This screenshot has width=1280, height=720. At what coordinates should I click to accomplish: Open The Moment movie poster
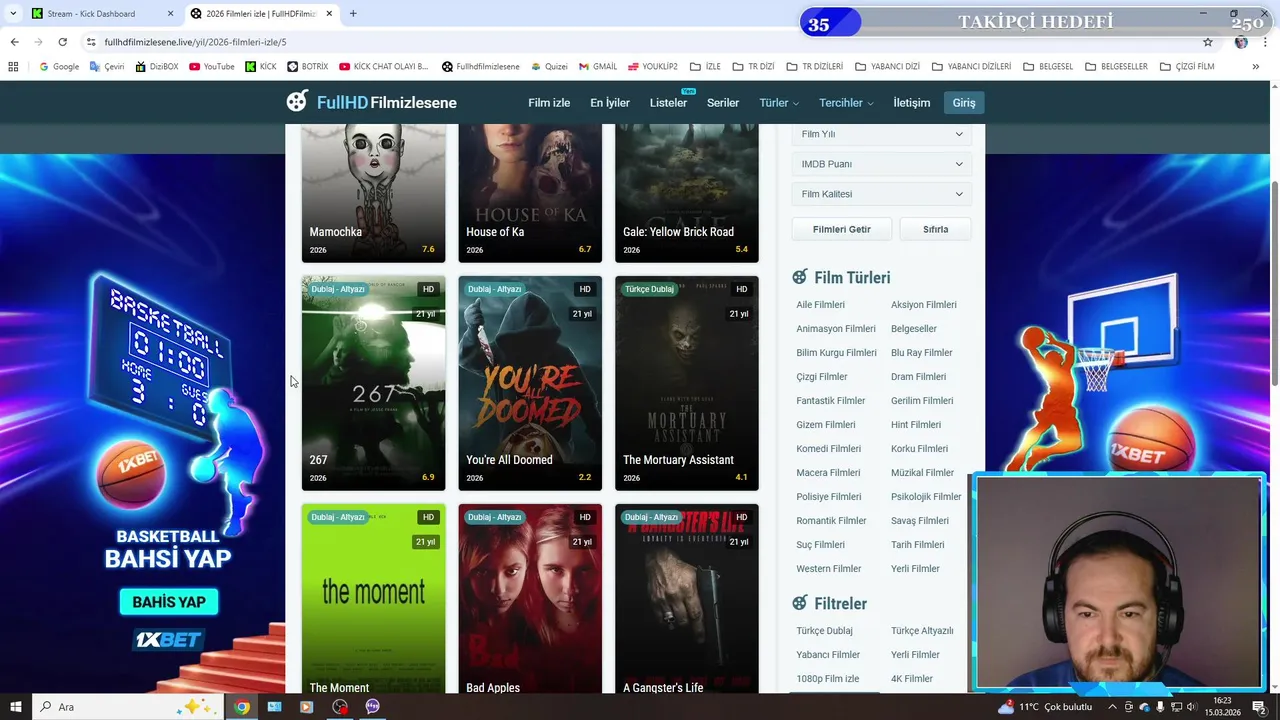[x=373, y=598]
